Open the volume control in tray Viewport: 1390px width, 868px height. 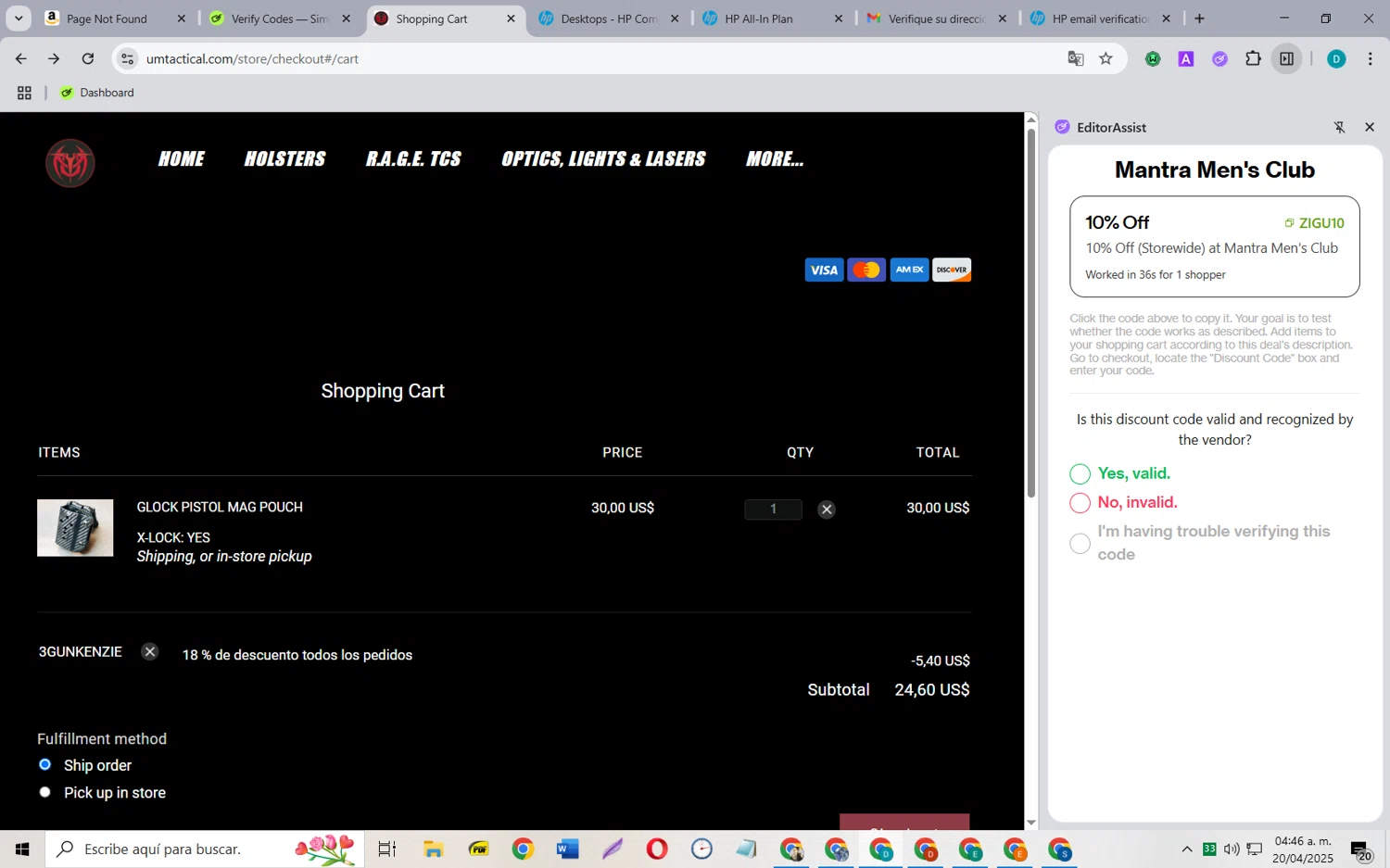[1232, 849]
